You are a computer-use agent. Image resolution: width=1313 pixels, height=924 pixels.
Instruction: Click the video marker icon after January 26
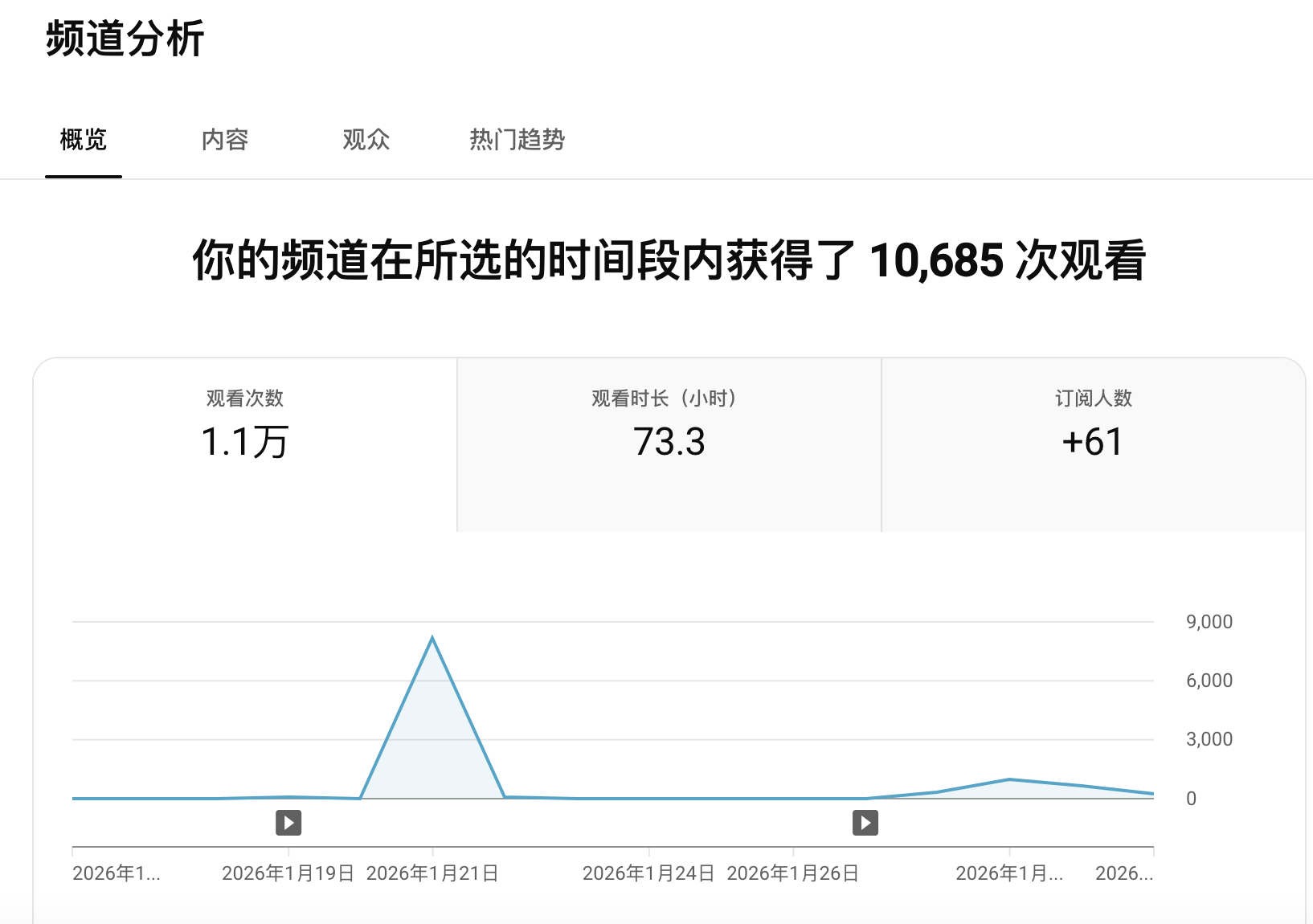coord(865,823)
